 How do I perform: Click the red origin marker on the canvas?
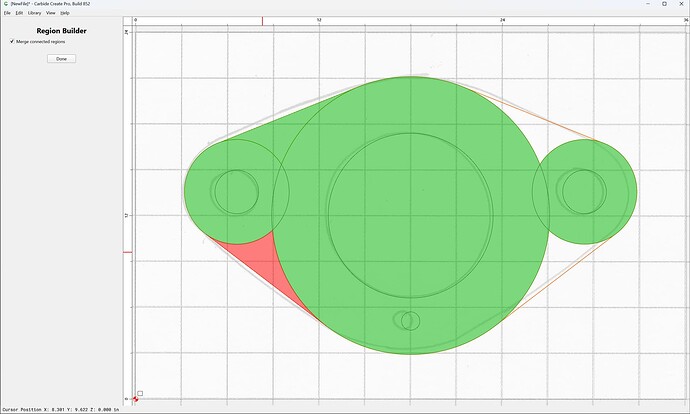pos(136,399)
